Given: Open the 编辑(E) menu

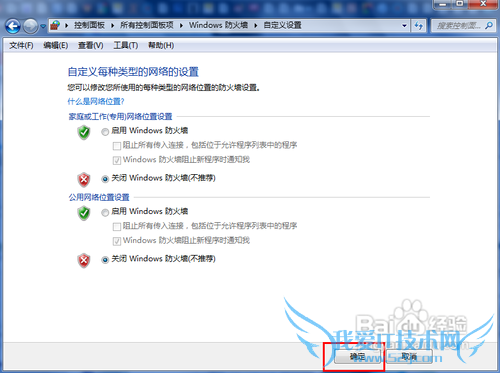Looking at the screenshot, I should click(56, 45).
